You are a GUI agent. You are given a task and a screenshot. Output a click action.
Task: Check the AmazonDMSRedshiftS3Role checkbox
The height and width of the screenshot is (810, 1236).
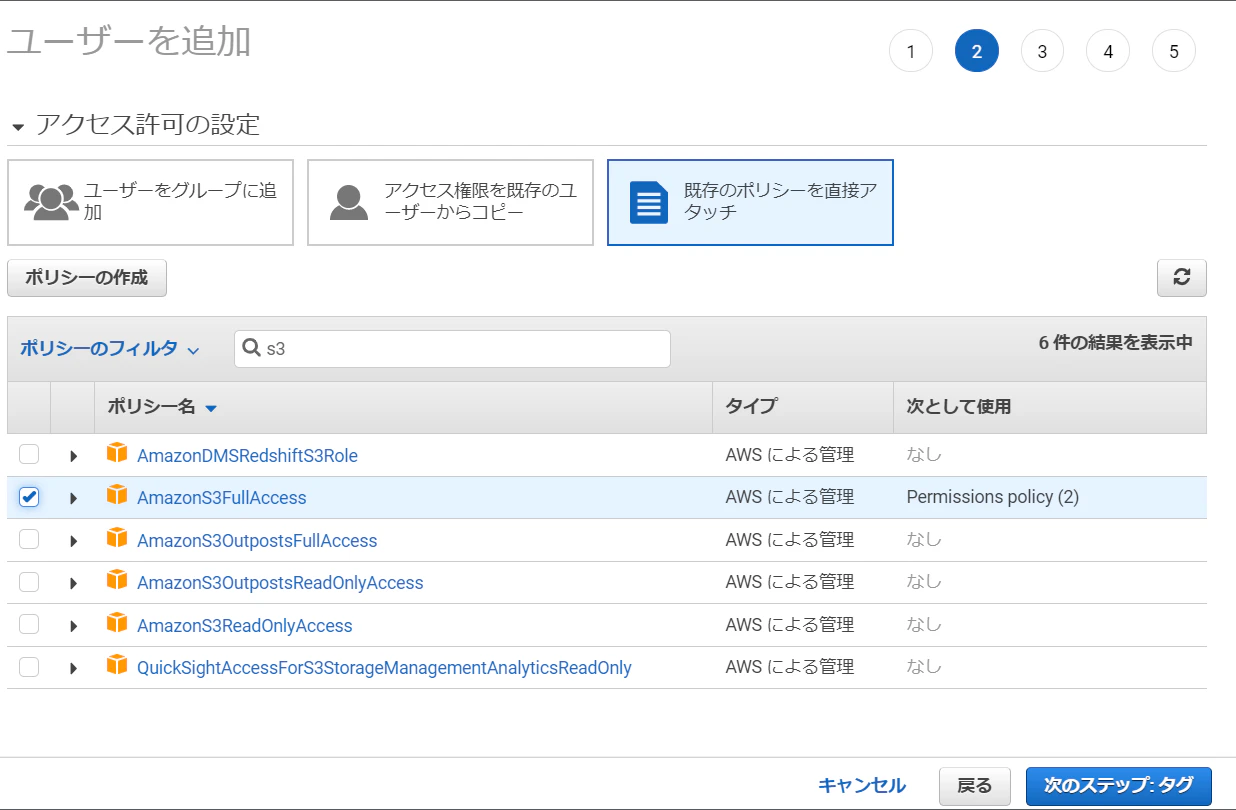(x=29, y=455)
